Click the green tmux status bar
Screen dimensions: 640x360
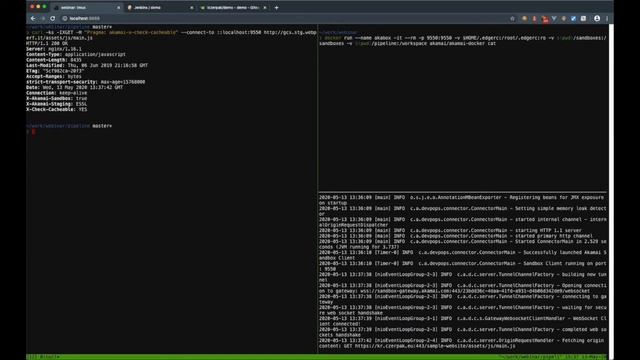[317, 357]
